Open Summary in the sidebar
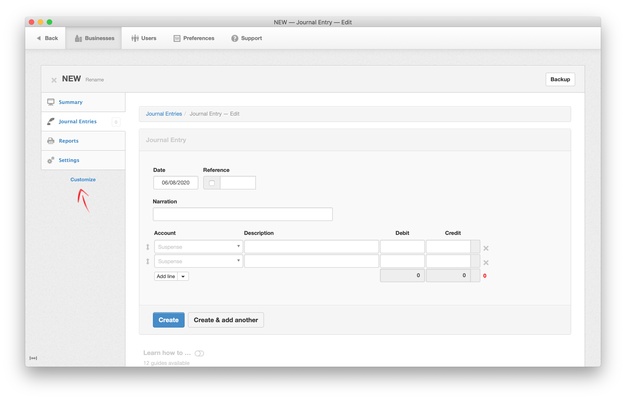Screen dimensions: 626x400 tap(83, 102)
